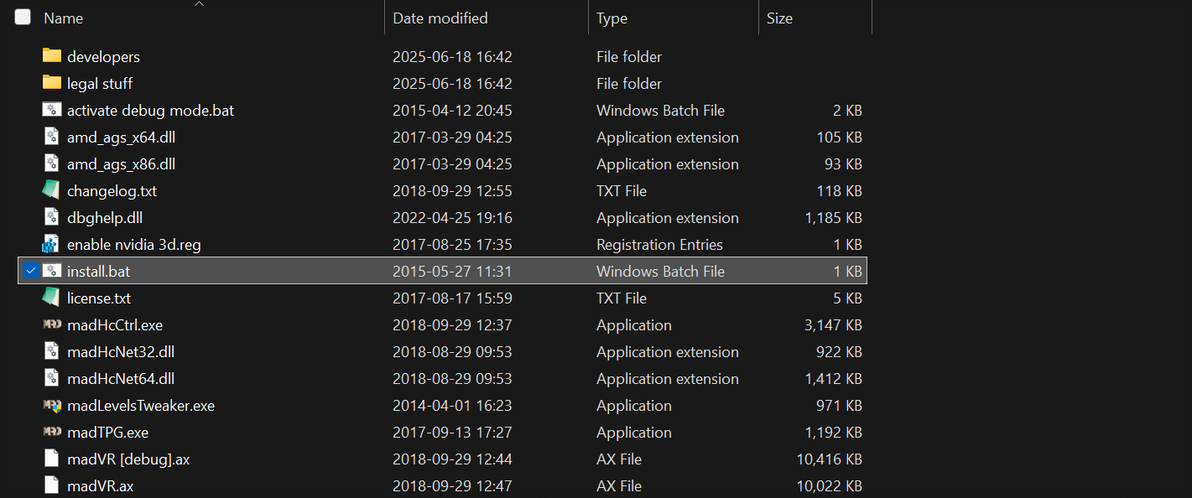The height and width of the screenshot is (498, 1192).
Task: Uncheck the install.bat row checkbox
Action: [30, 271]
